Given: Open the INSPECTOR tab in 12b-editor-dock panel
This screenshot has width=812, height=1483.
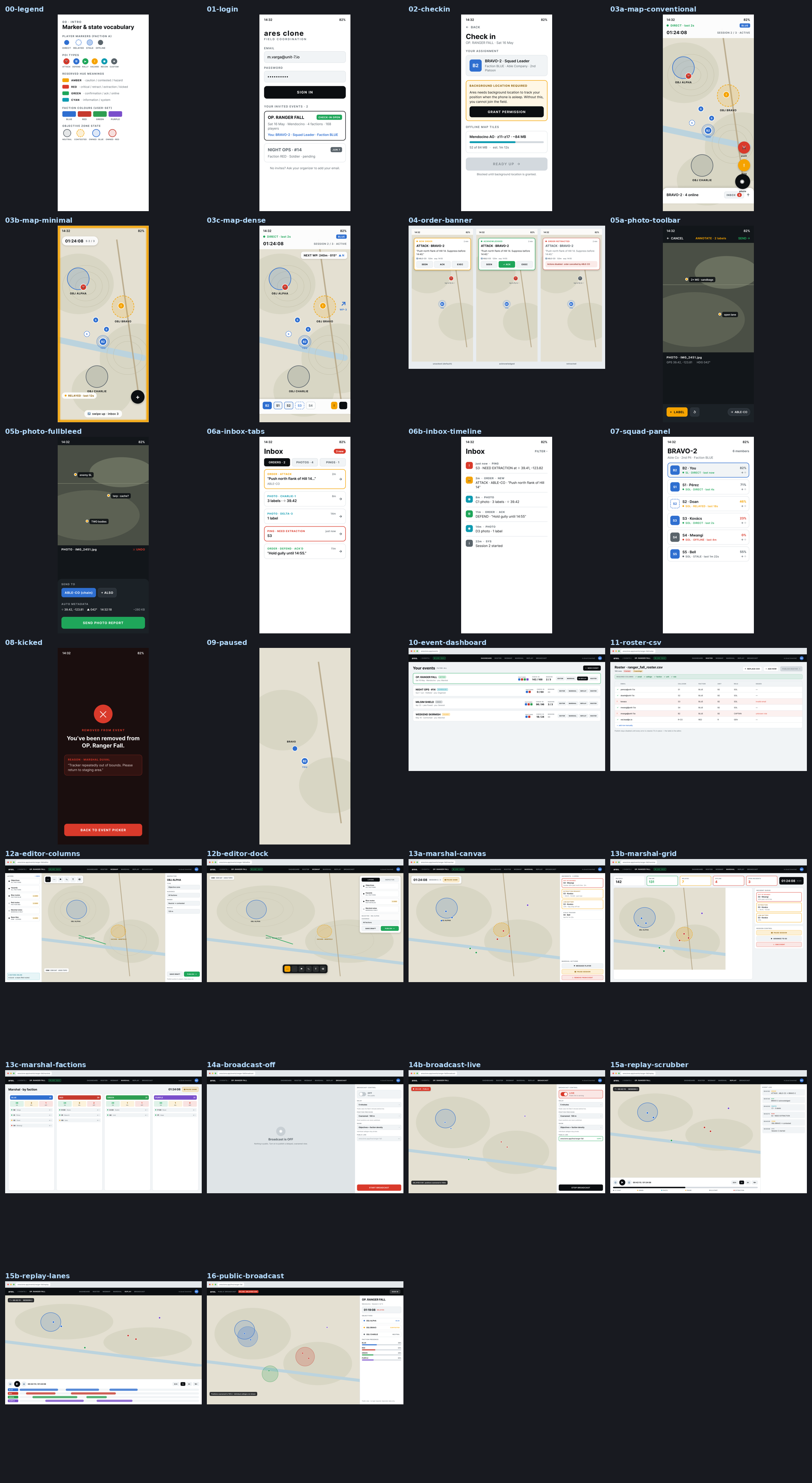Looking at the screenshot, I should 390,880.
